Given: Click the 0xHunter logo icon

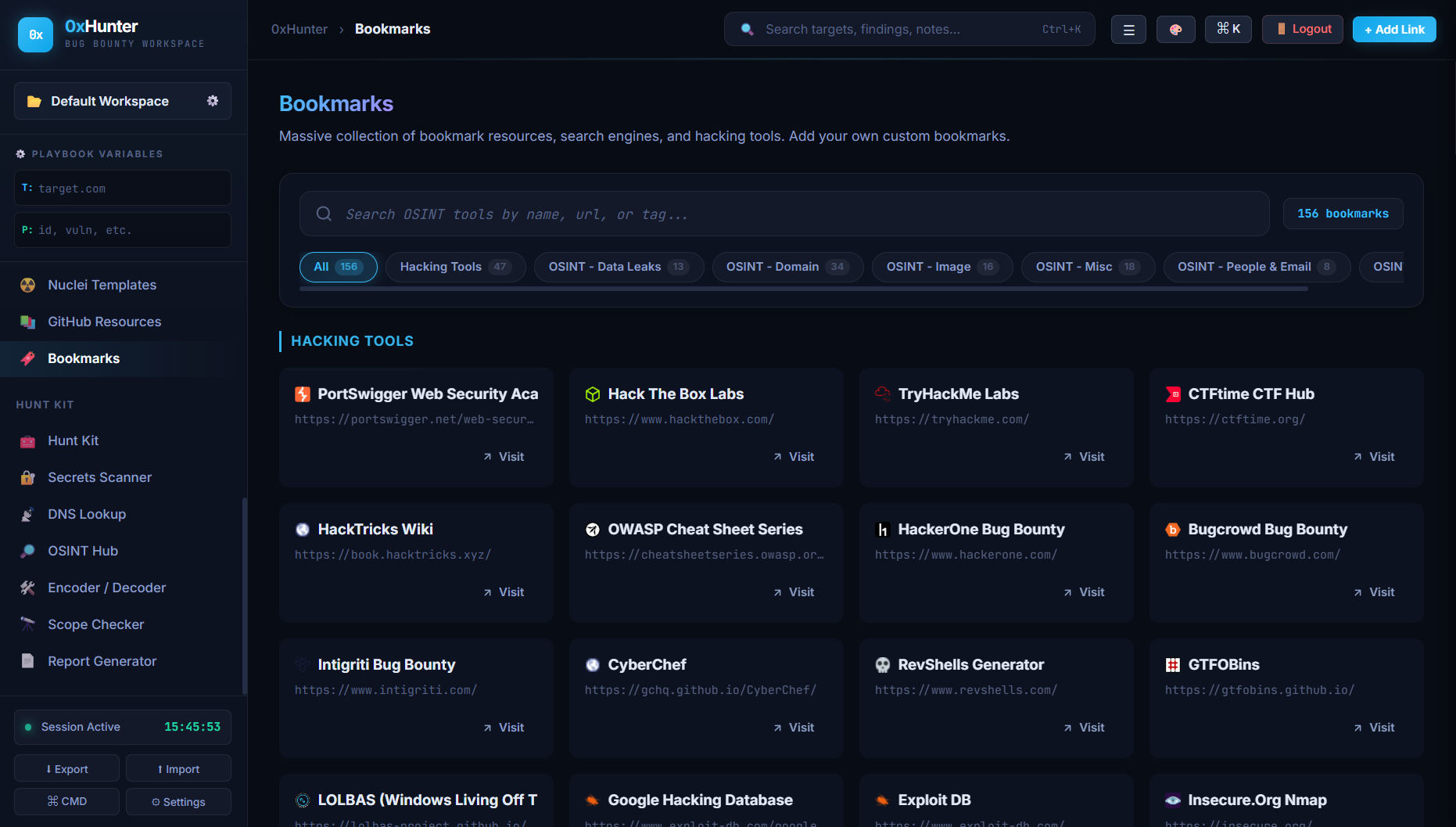Looking at the screenshot, I should [x=35, y=34].
